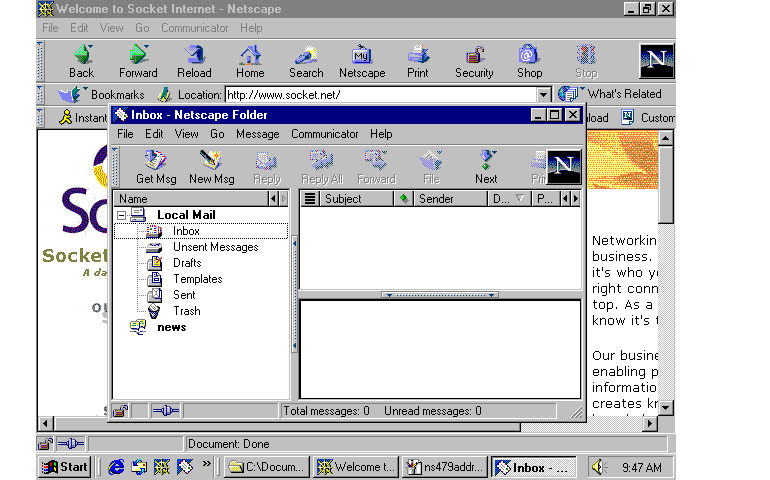Click browser vertical scrollbar up arrow
Image resolution: width=770 pixels, height=480 pixels.
point(665,138)
